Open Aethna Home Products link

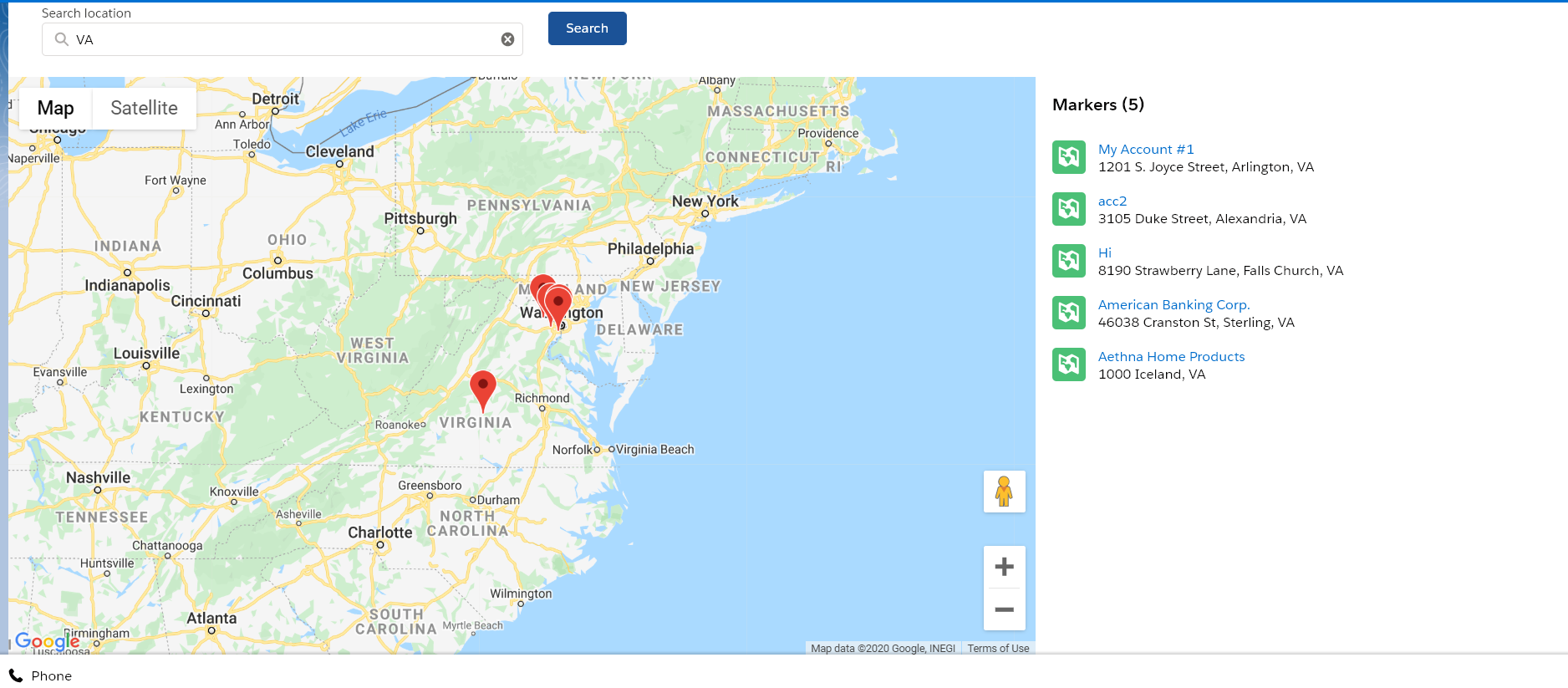1171,356
